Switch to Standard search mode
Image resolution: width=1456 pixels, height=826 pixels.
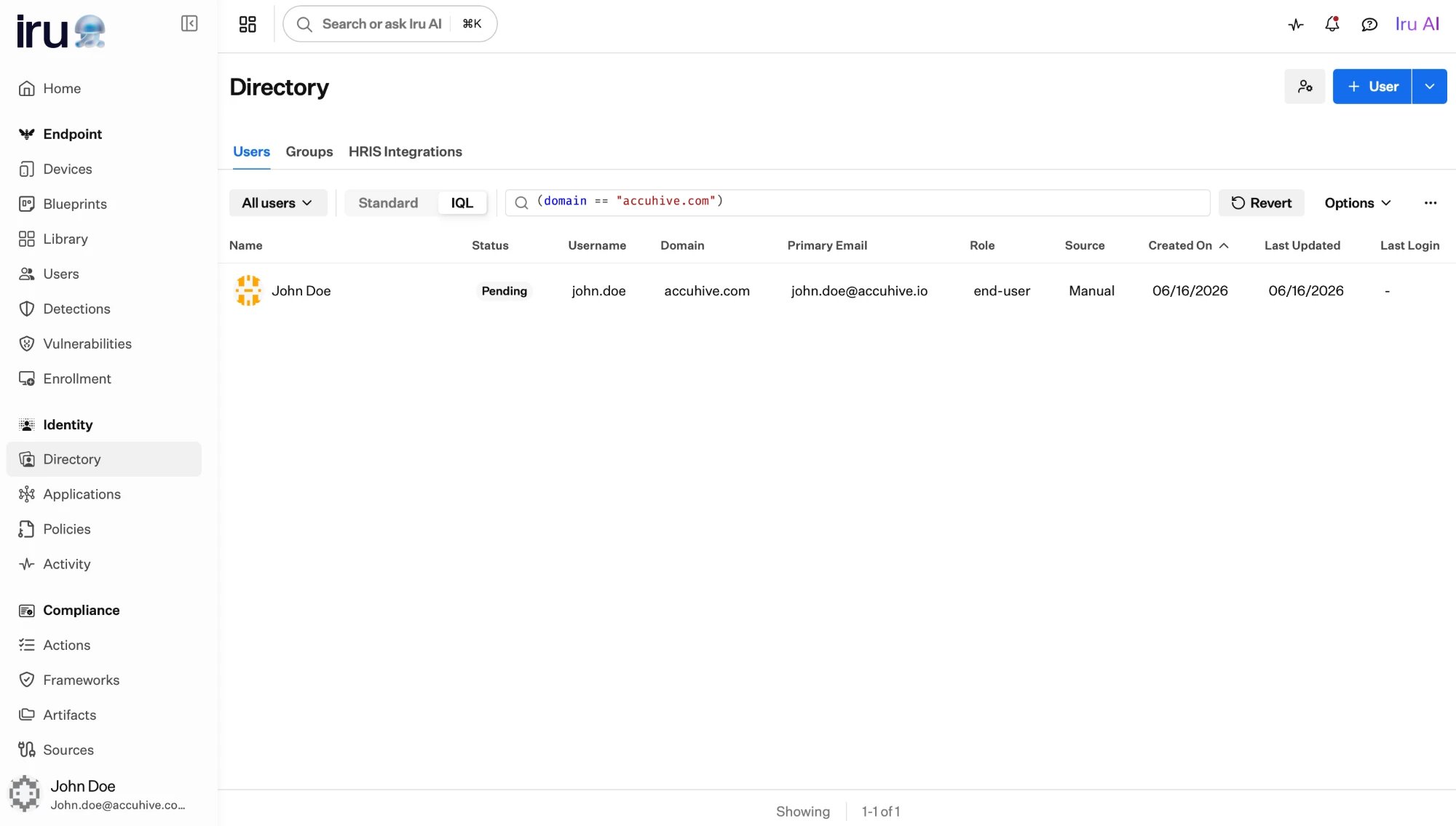click(x=388, y=203)
